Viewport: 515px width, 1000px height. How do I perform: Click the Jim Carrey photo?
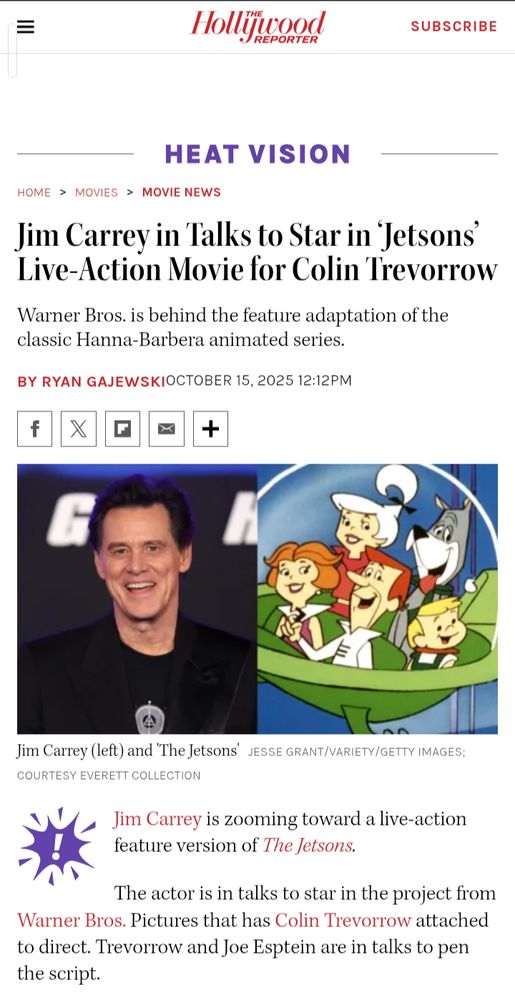137,599
